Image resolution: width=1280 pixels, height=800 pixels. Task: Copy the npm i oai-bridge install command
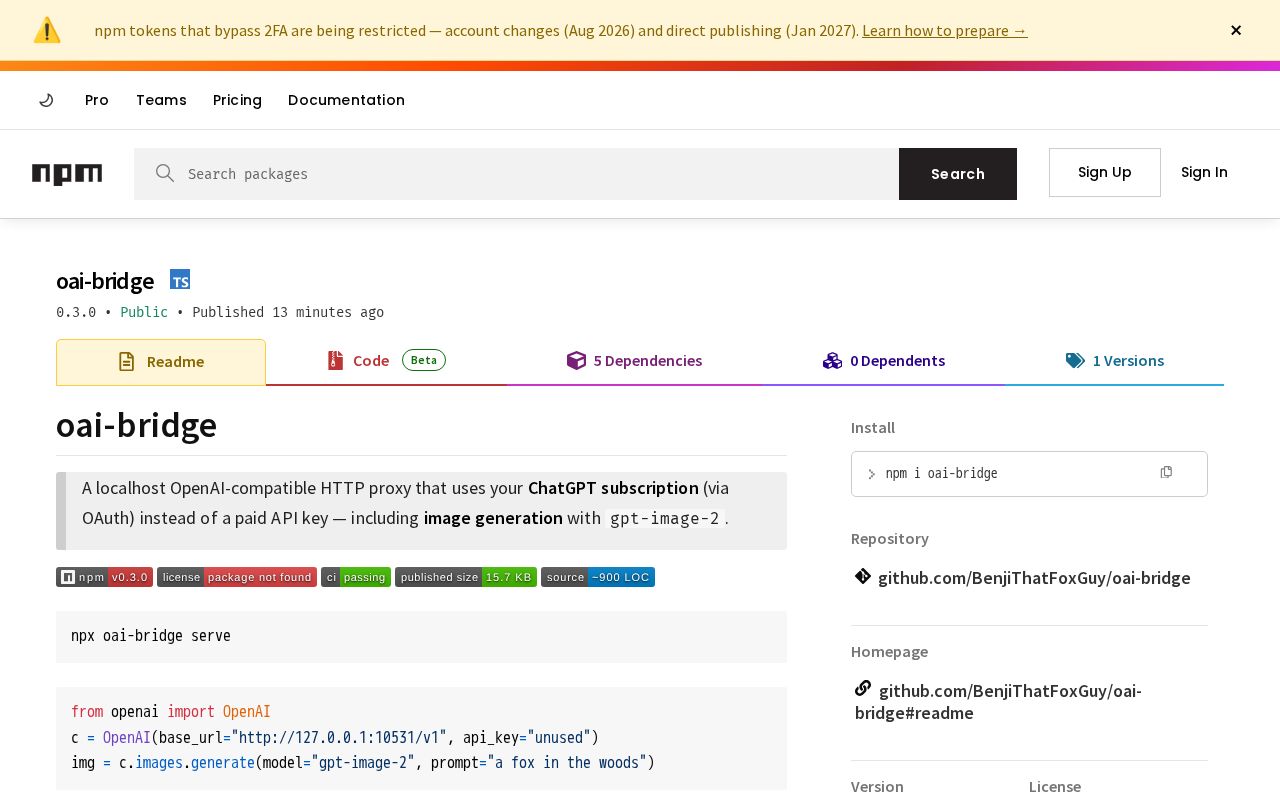tap(1166, 473)
